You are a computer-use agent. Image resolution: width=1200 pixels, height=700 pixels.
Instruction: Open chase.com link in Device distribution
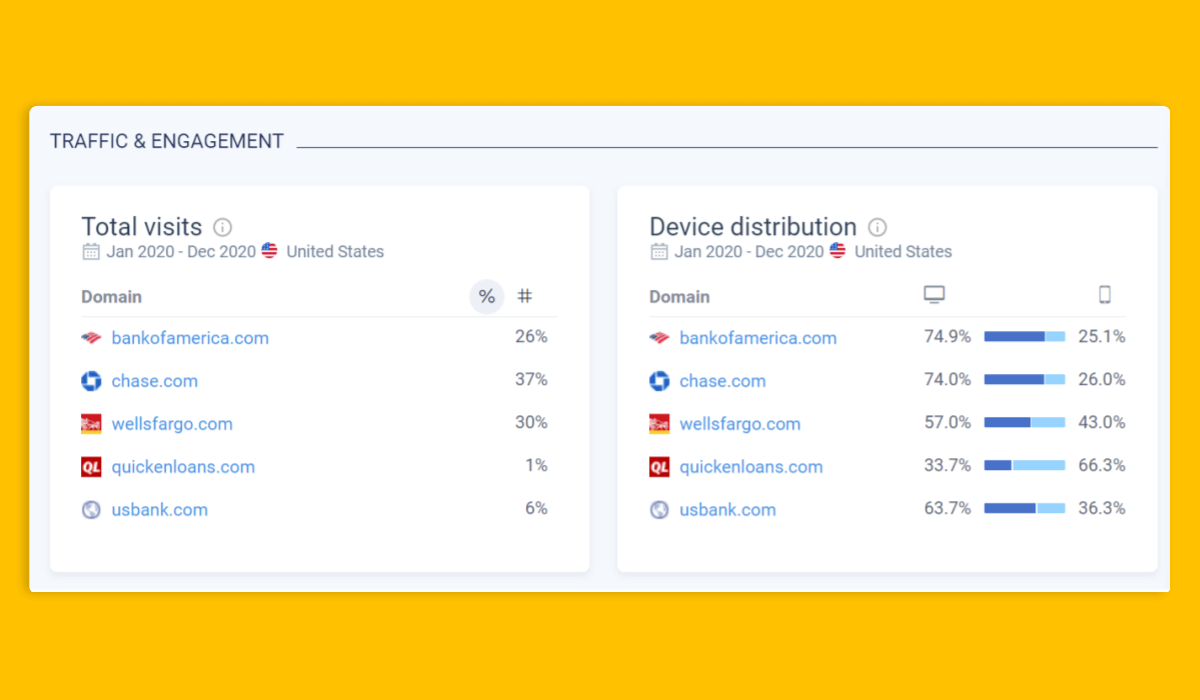click(x=723, y=381)
